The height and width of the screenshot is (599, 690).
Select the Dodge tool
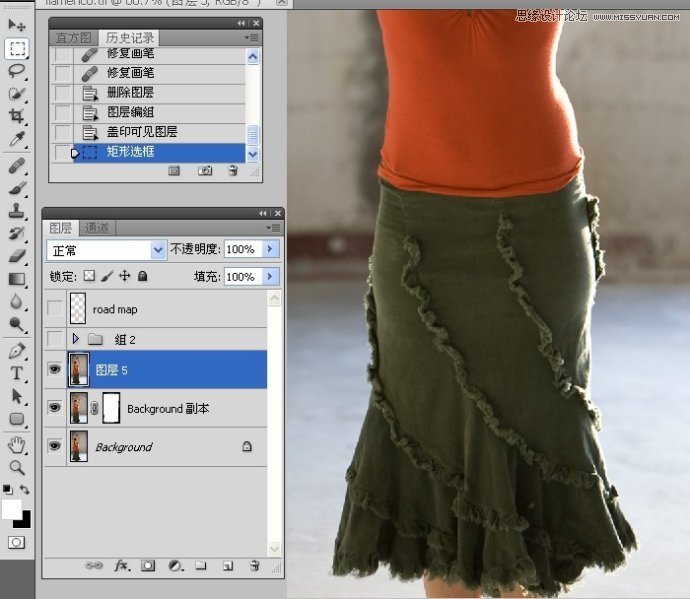(17, 324)
